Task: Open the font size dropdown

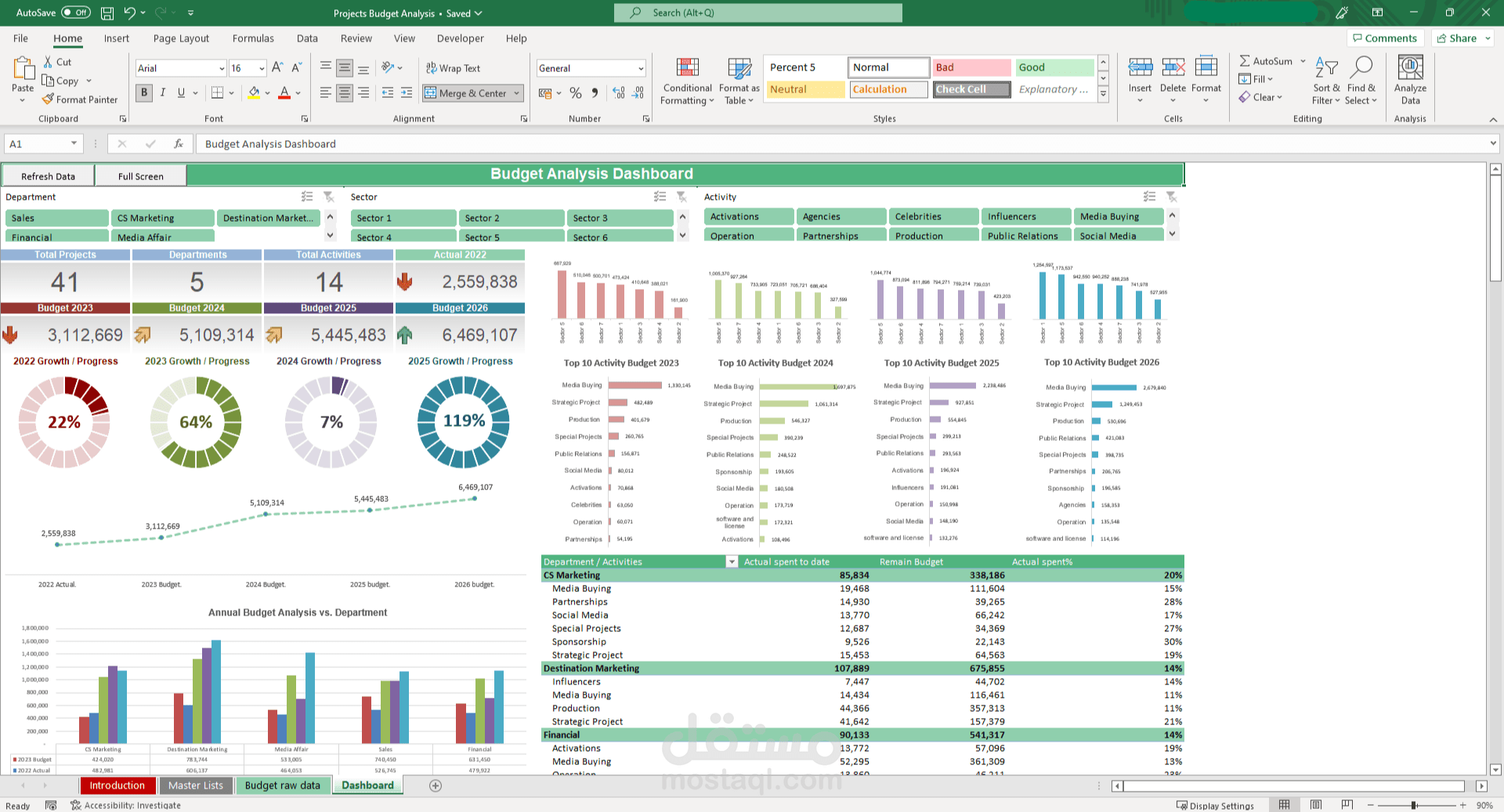Action: tap(262, 68)
